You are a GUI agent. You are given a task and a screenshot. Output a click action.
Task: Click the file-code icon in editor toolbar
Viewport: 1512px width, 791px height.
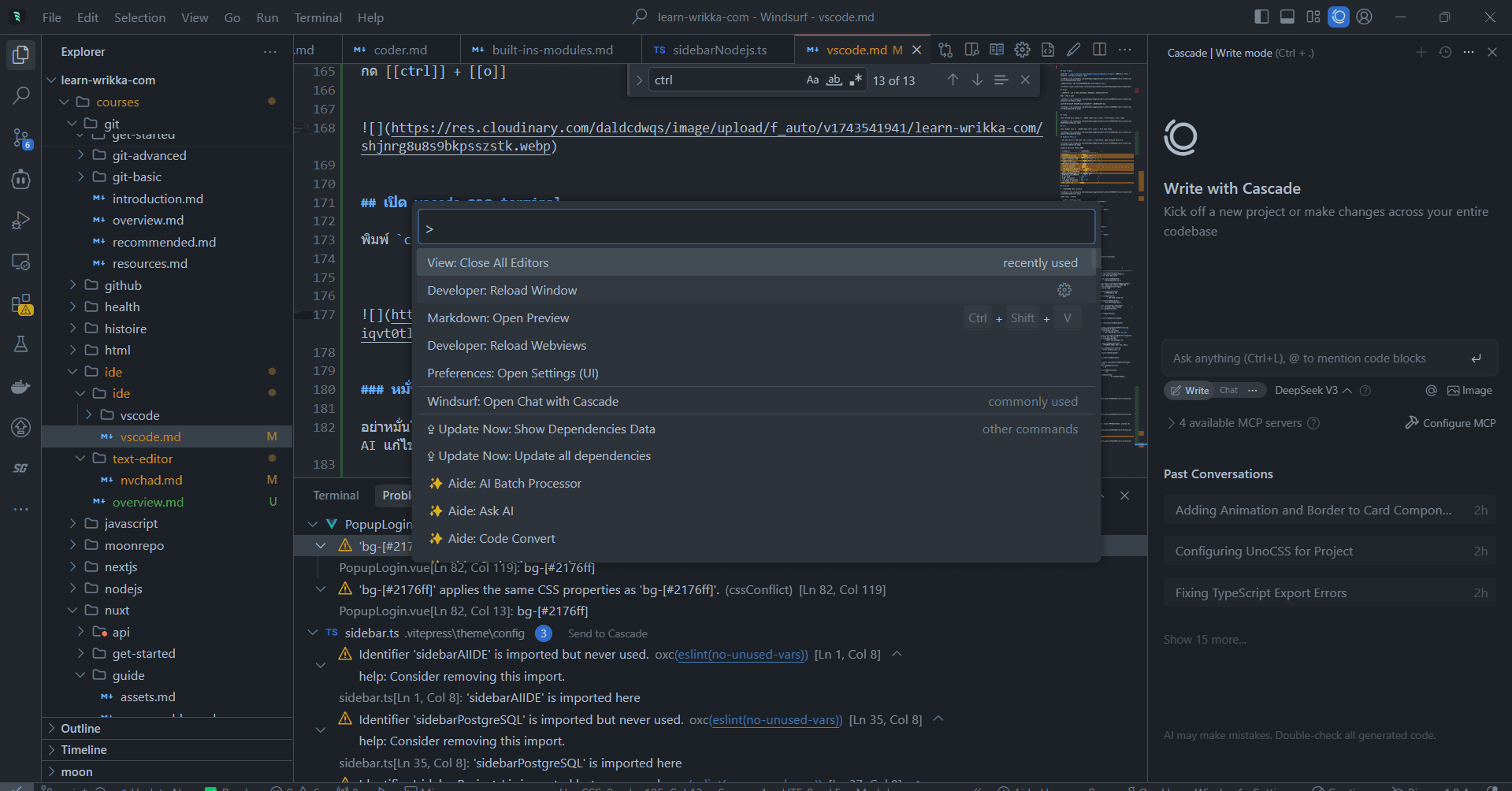pos(1048,50)
